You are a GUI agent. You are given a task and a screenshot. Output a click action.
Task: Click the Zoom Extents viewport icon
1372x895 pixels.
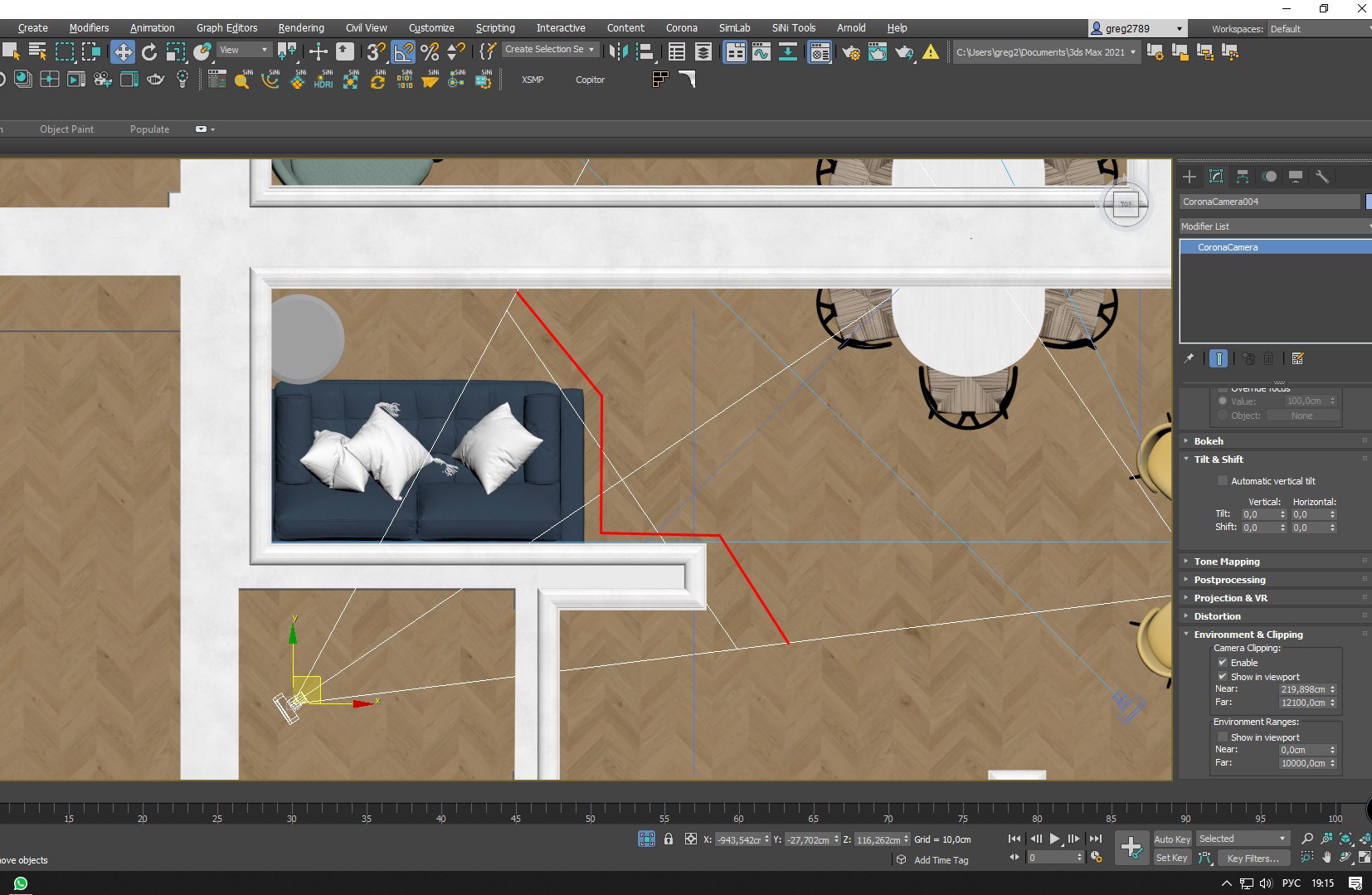coord(1345,839)
